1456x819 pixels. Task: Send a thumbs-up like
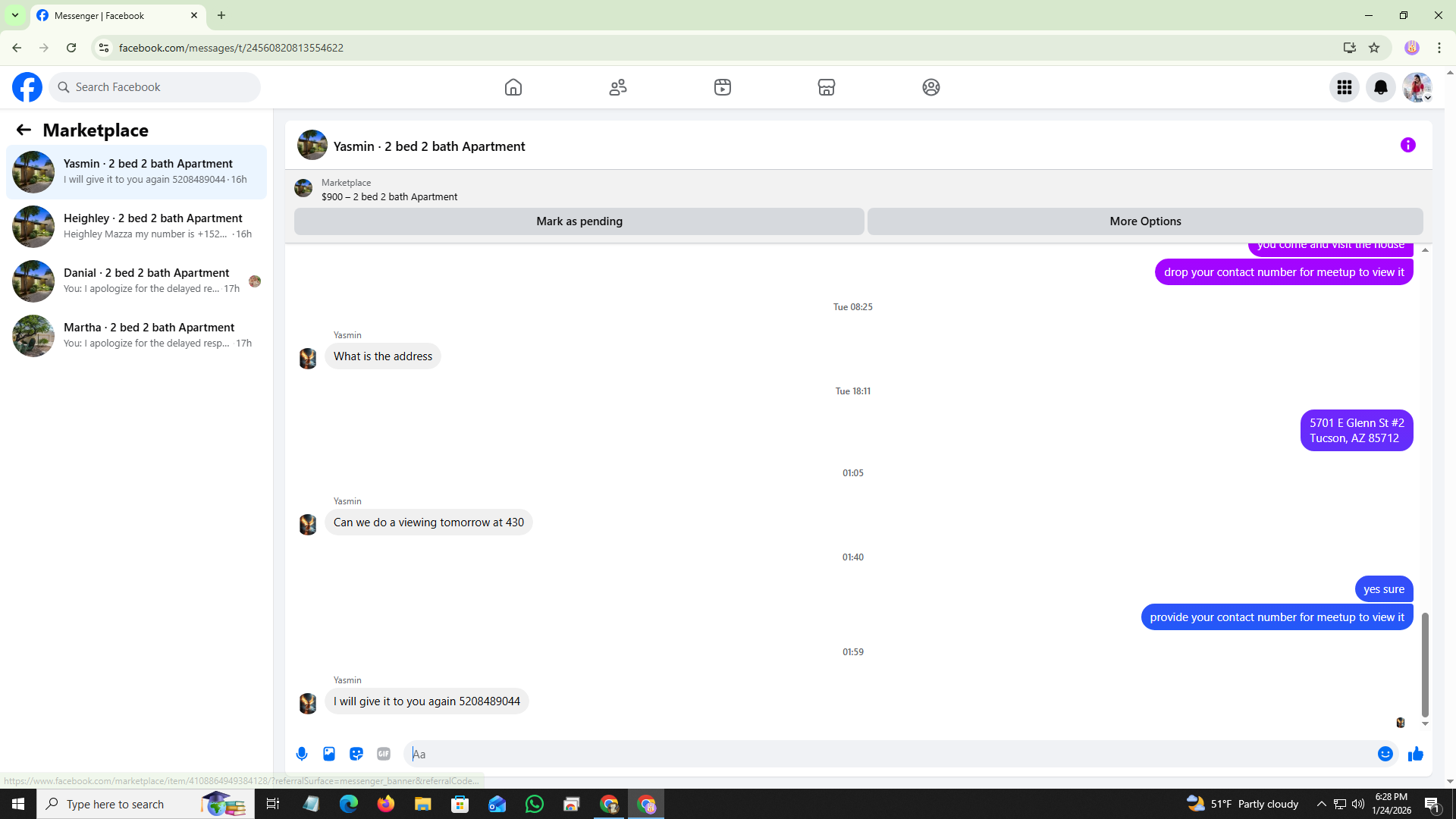click(x=1415, y=754)
